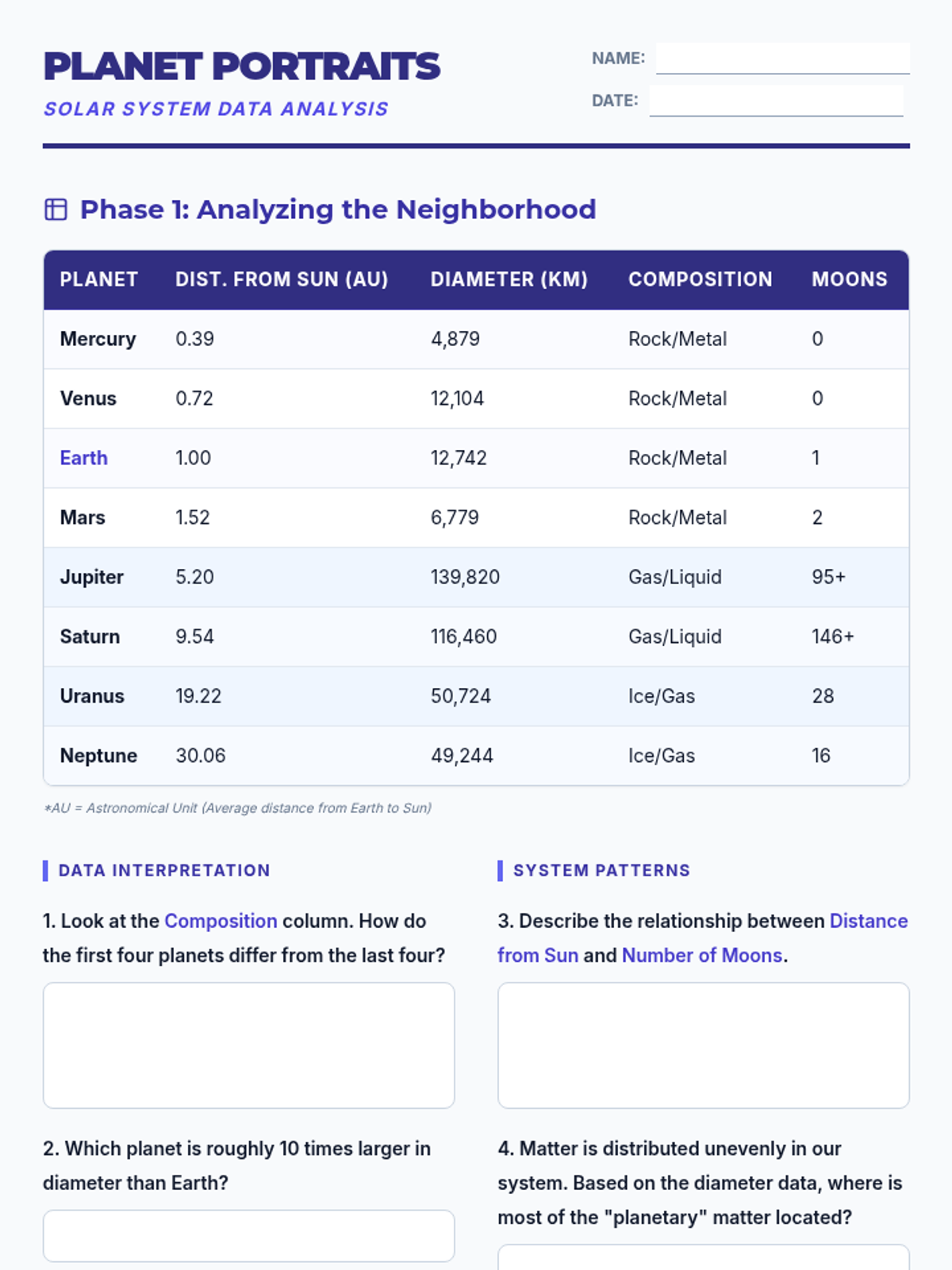Click the Date input field
Viewport: 952px width, 1270px height.
[x=776, y=101]
